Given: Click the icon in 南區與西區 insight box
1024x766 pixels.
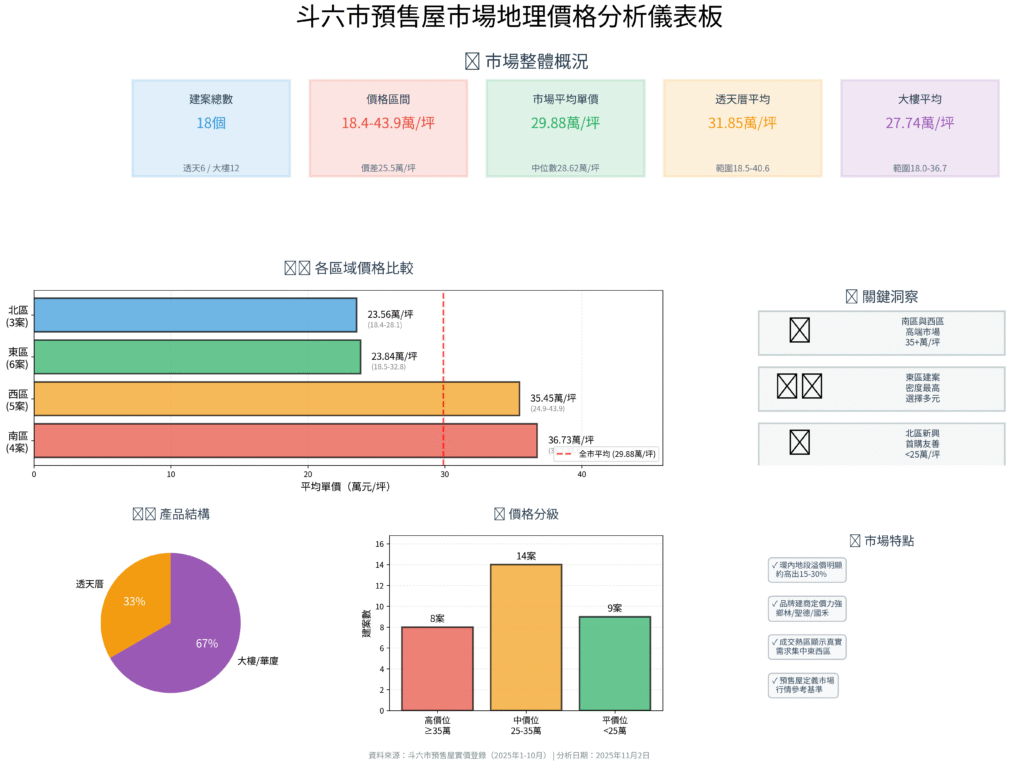Looking at the screenshot, I should (x=799, y=331).
